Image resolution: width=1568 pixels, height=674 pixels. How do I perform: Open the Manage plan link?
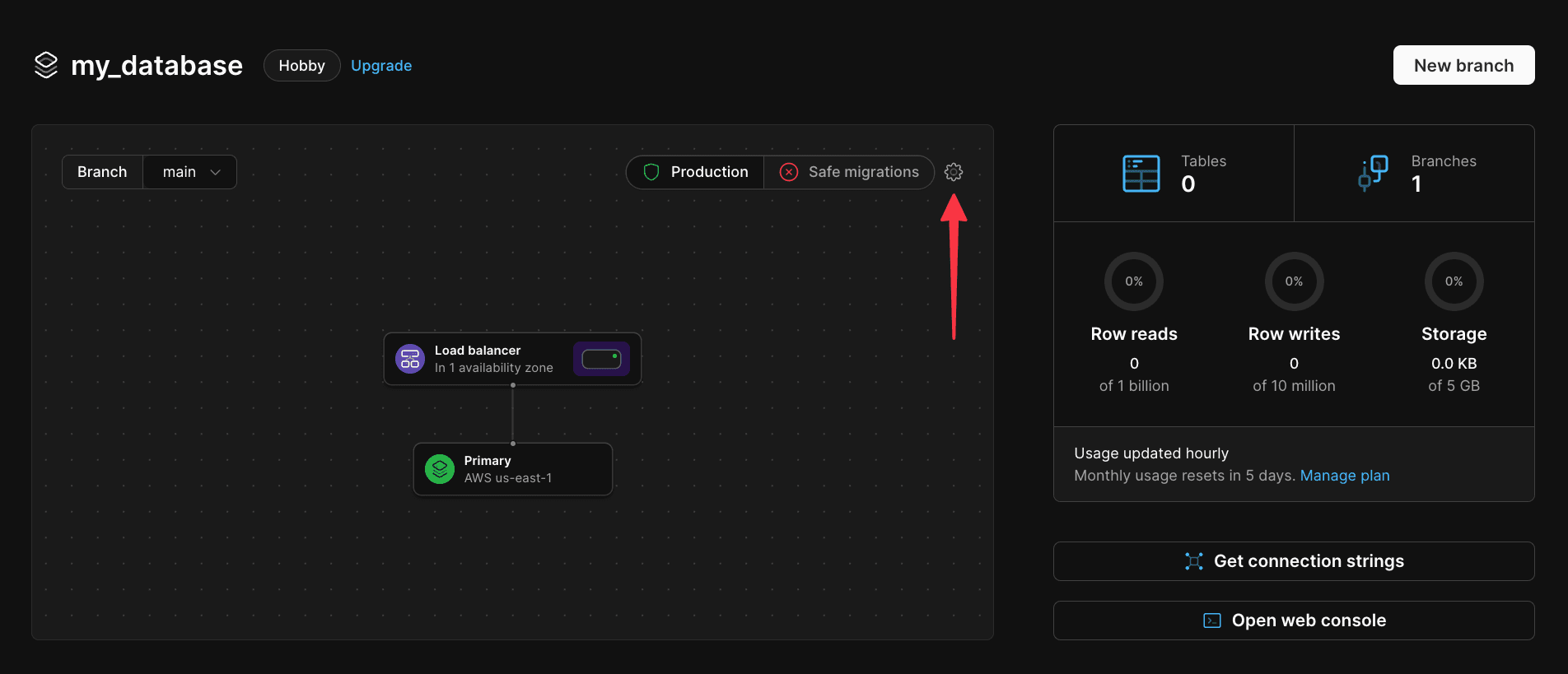(x=1345, y=476)
